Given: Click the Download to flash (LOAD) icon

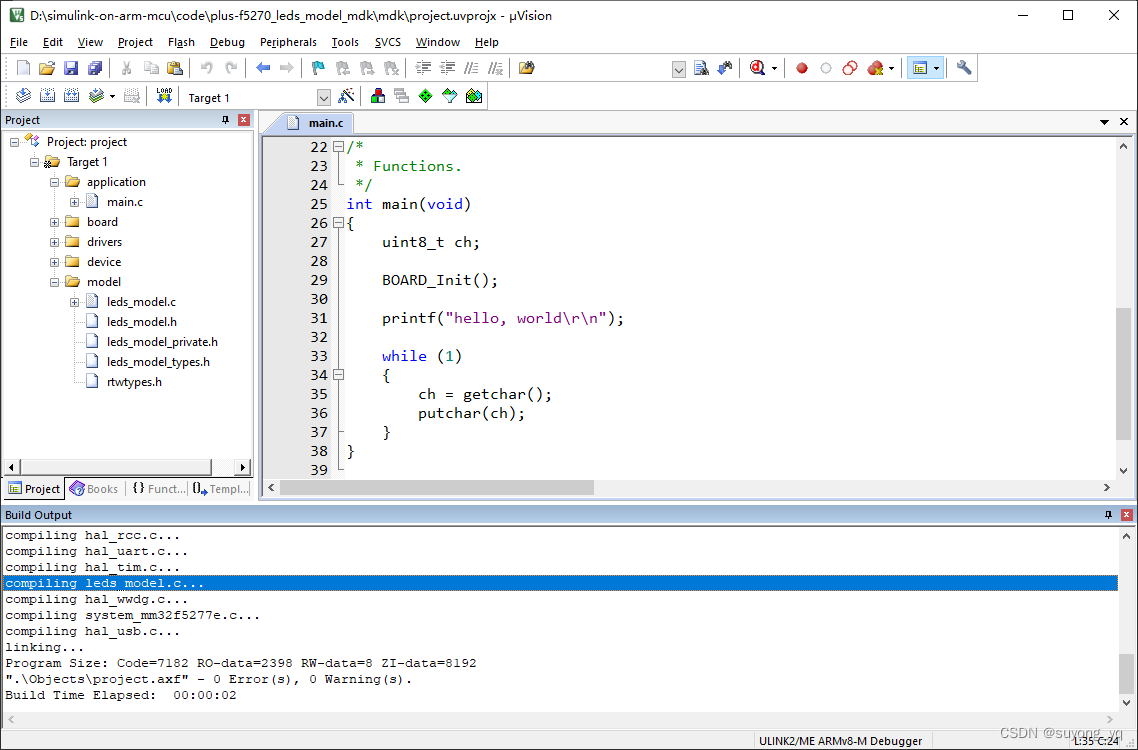Looking at the screenshot, I should (165, 96).
